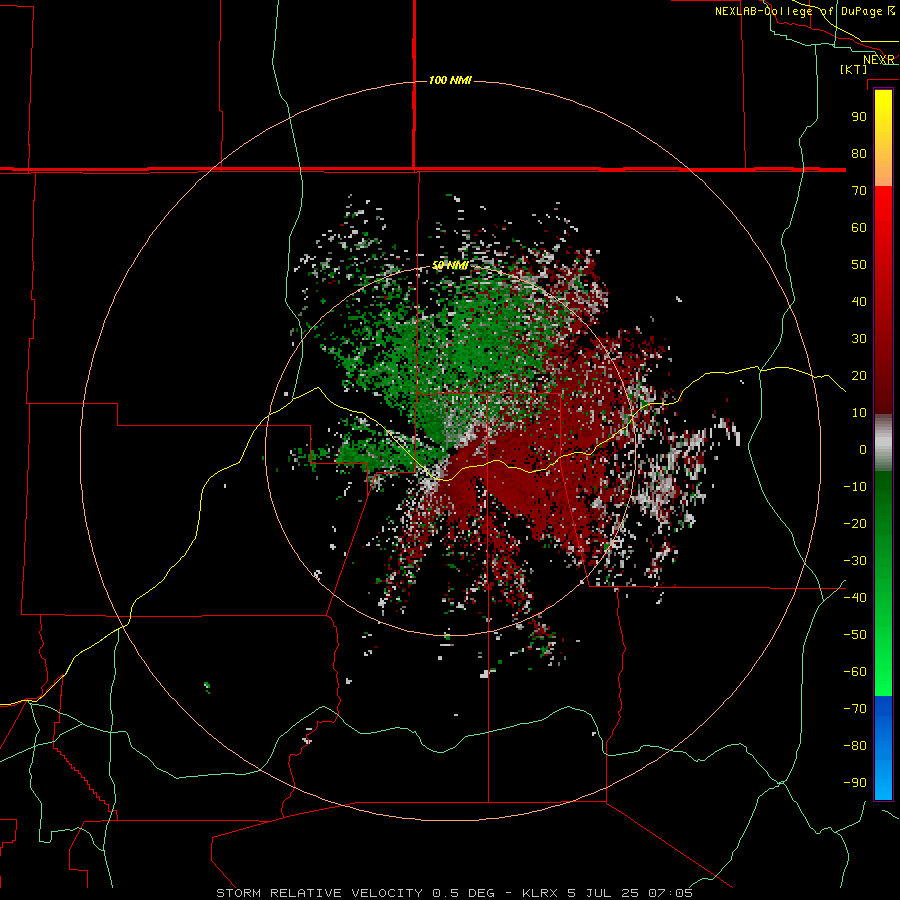Click the 90 value on the velocity scale
Screen dimensions: 900x900
[x=859, y=117]
